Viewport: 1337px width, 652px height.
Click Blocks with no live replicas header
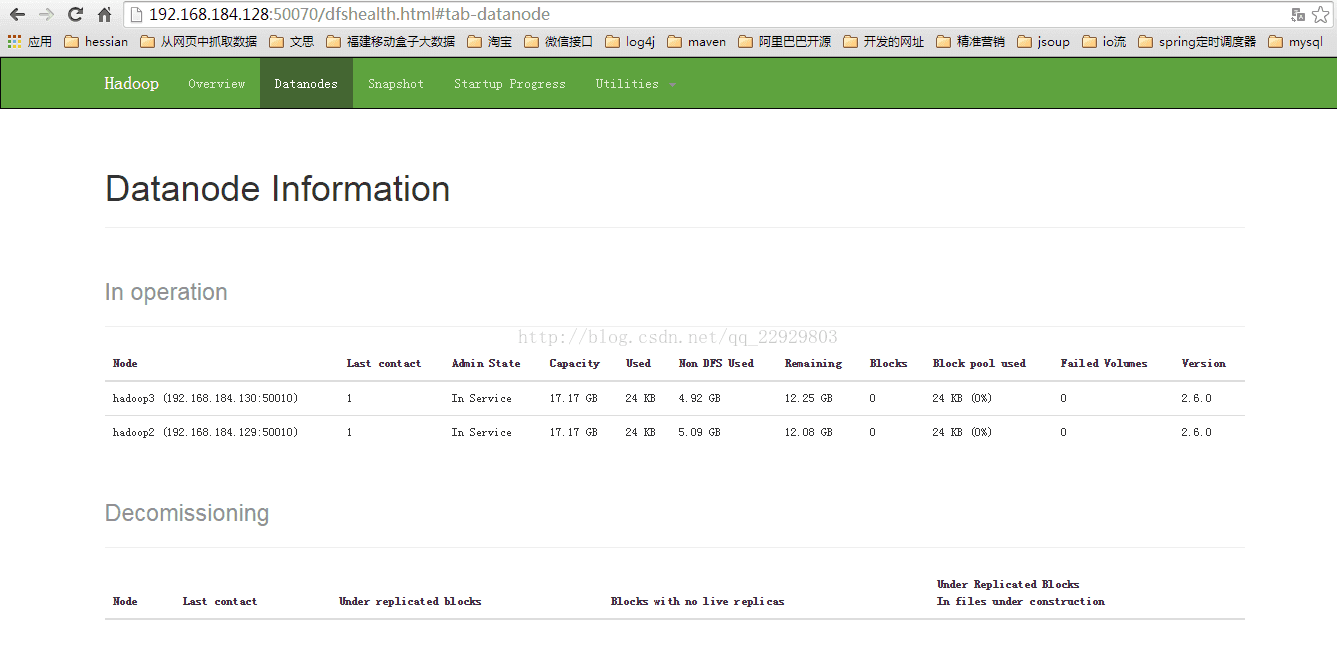pyautogui.click(x=697, y=601)
